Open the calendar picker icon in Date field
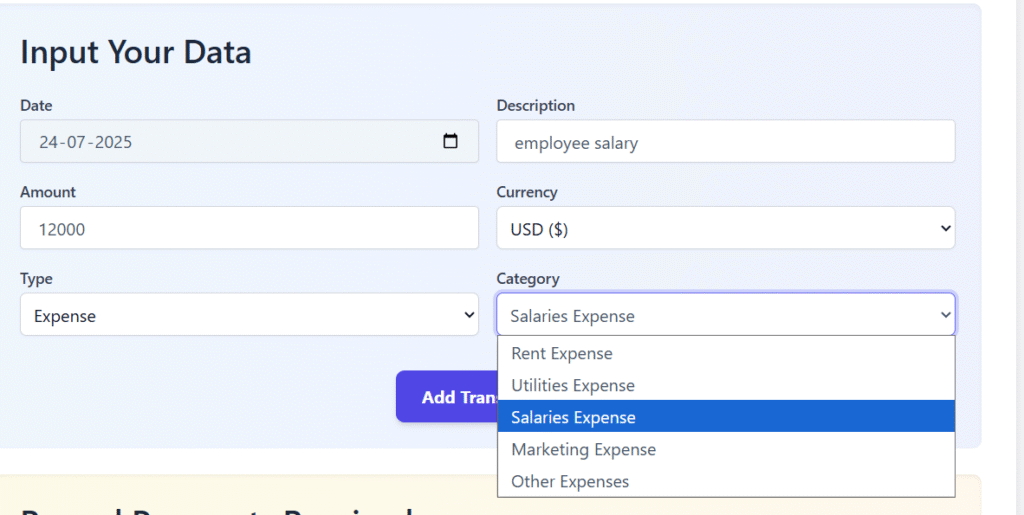The height and width of the screenshot is (515, 1024). [x=450, y=141]
